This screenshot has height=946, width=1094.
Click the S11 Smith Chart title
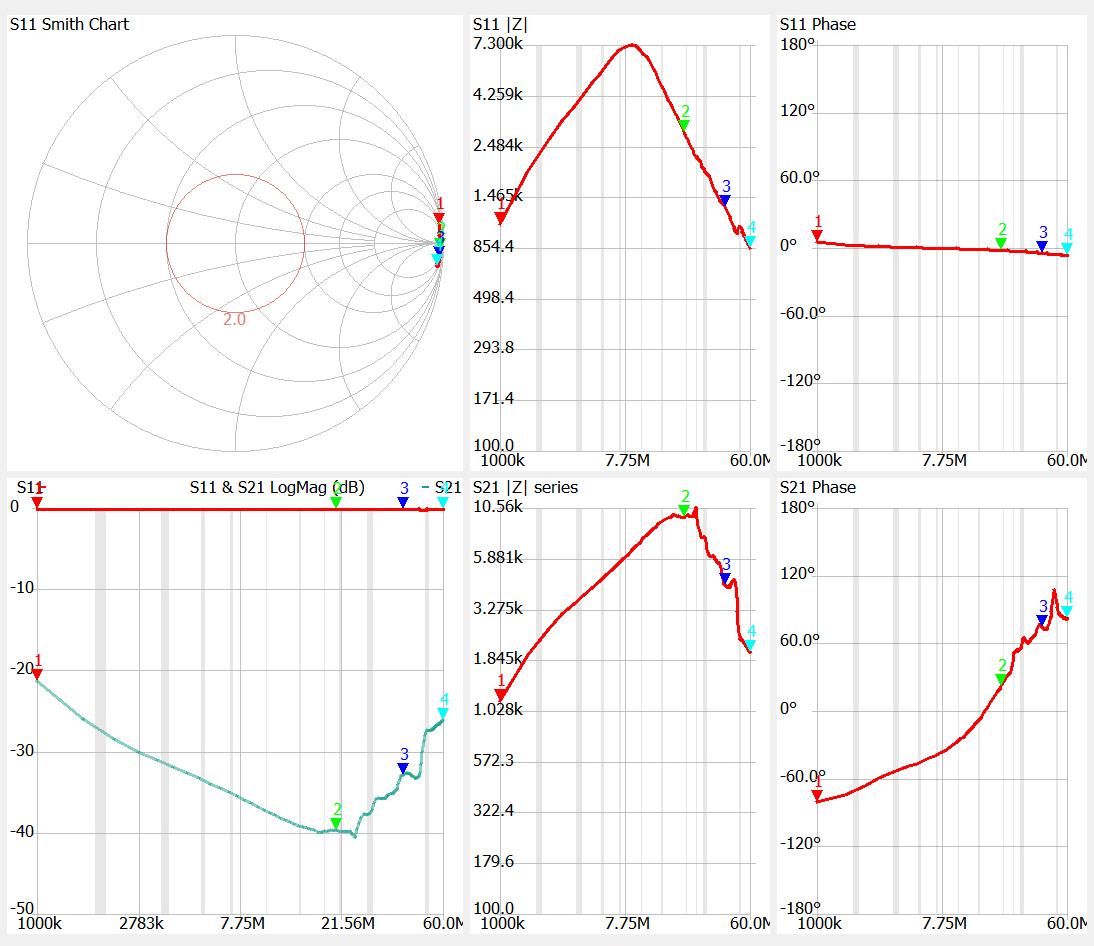click(x=70, y=24)
